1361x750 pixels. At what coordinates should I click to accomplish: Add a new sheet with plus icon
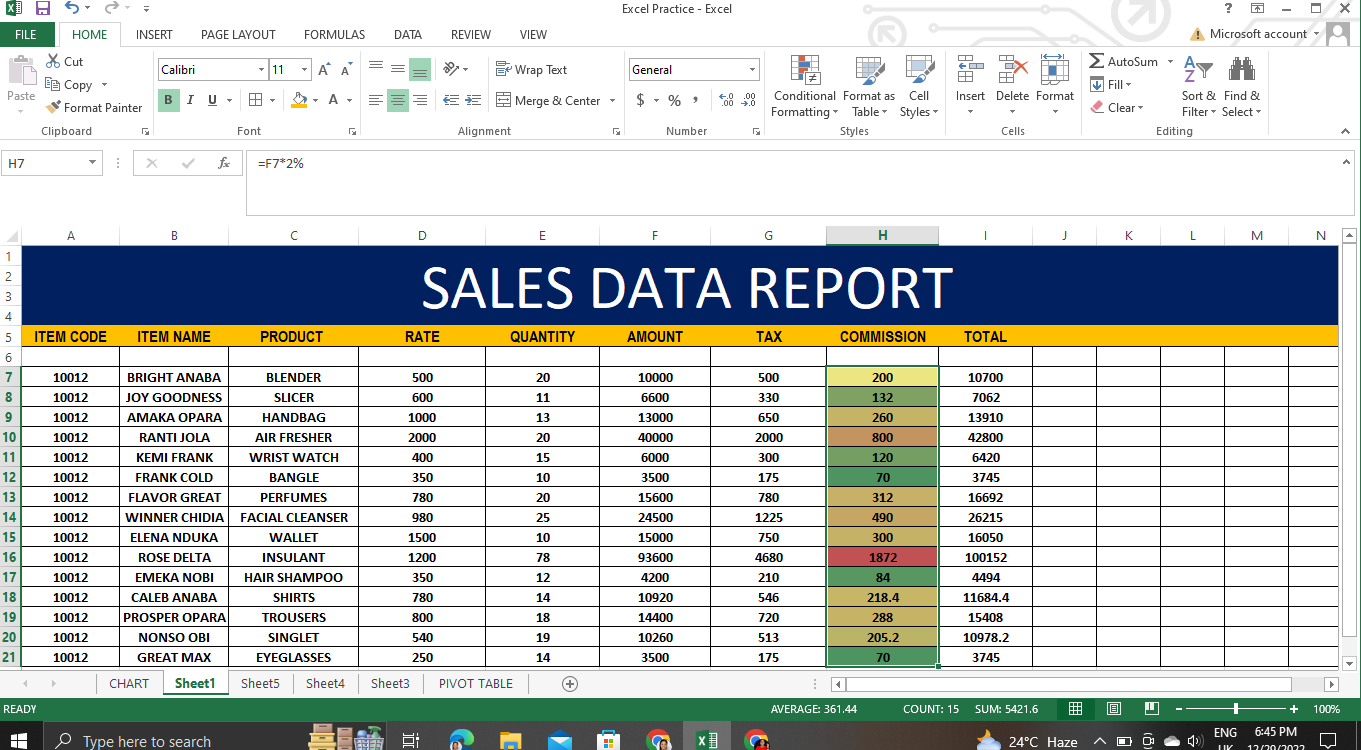570,684
